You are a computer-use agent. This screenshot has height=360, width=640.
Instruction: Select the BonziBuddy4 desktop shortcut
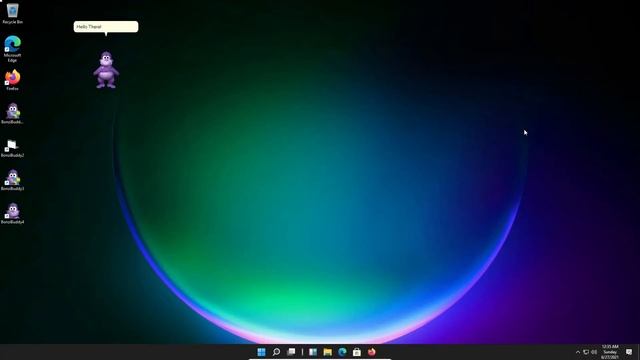point(13,213)
